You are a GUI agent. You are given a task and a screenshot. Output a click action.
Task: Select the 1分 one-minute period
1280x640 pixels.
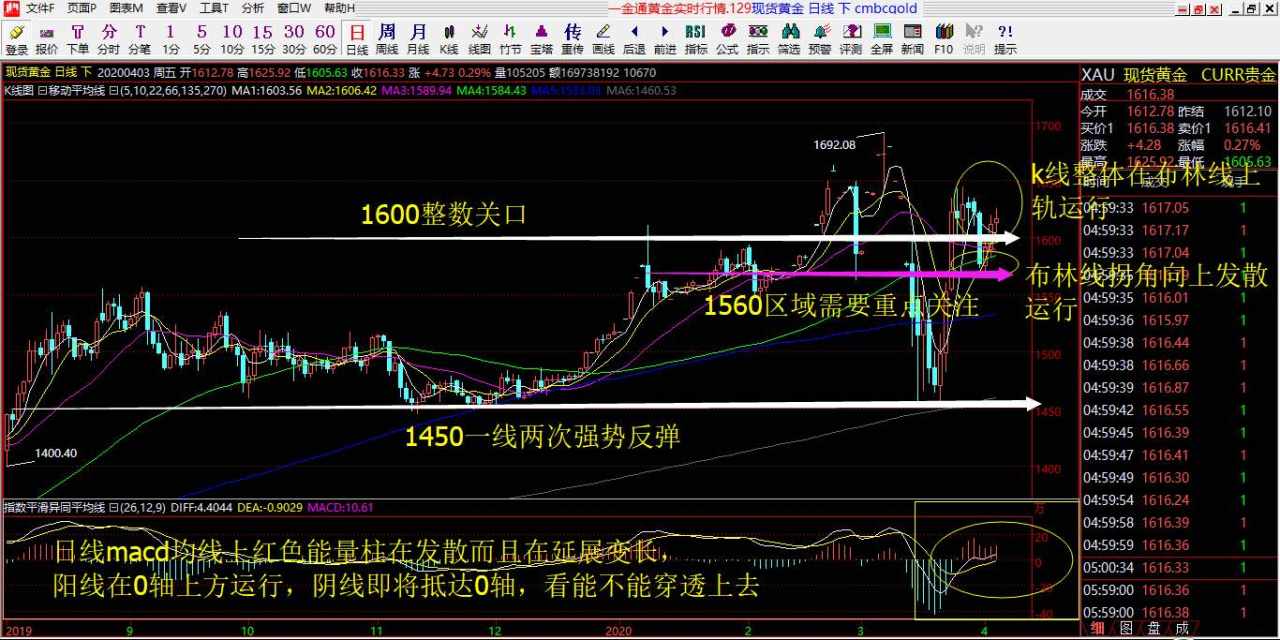(x=171, y=39)
